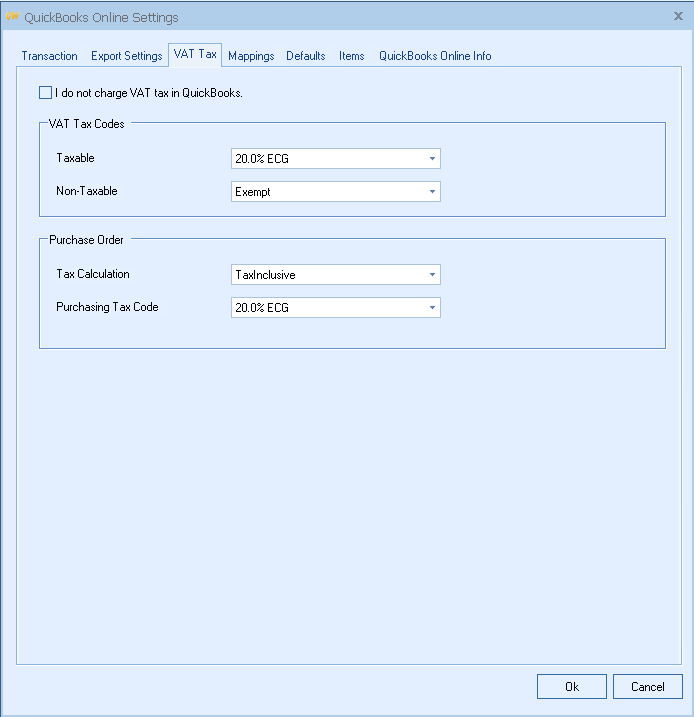Go to the Mappings tab
This screenshot has height=717, width=694.
point(251,56)
